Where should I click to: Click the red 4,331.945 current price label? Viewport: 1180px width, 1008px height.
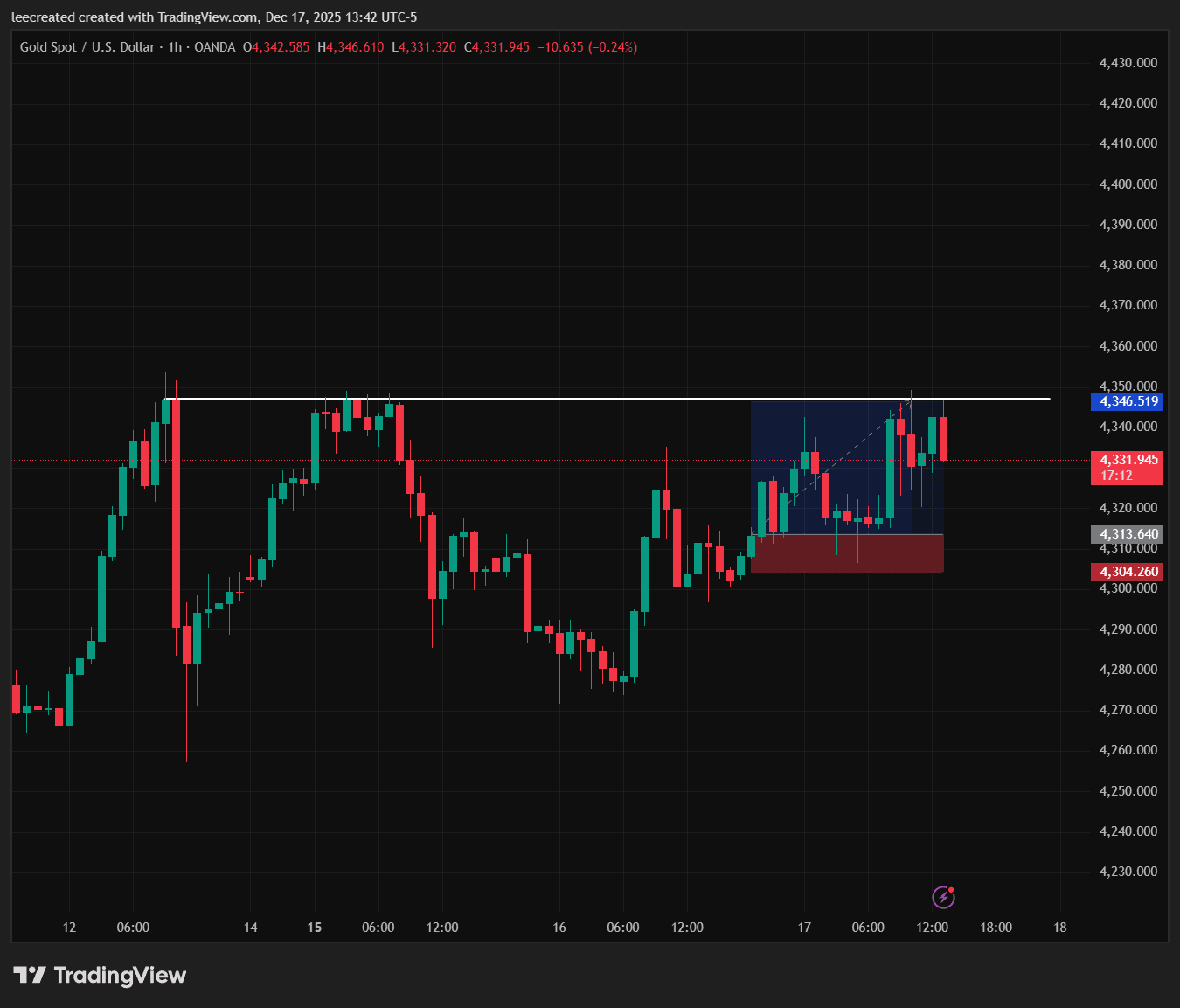coord(1127,460)
